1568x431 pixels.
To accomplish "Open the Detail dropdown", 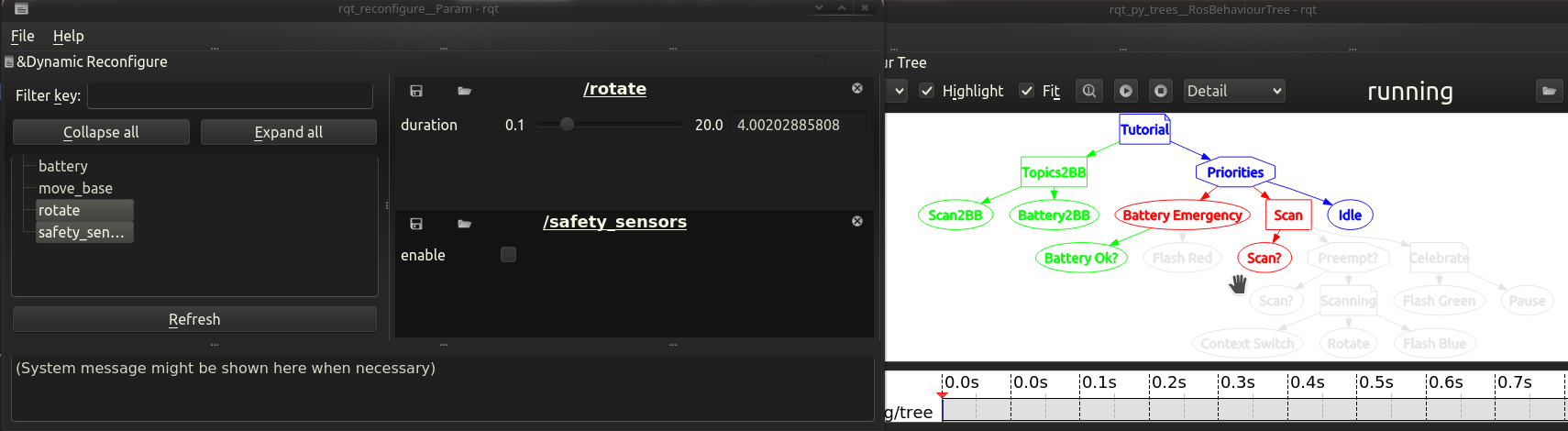I will [x=1233, y=91].
